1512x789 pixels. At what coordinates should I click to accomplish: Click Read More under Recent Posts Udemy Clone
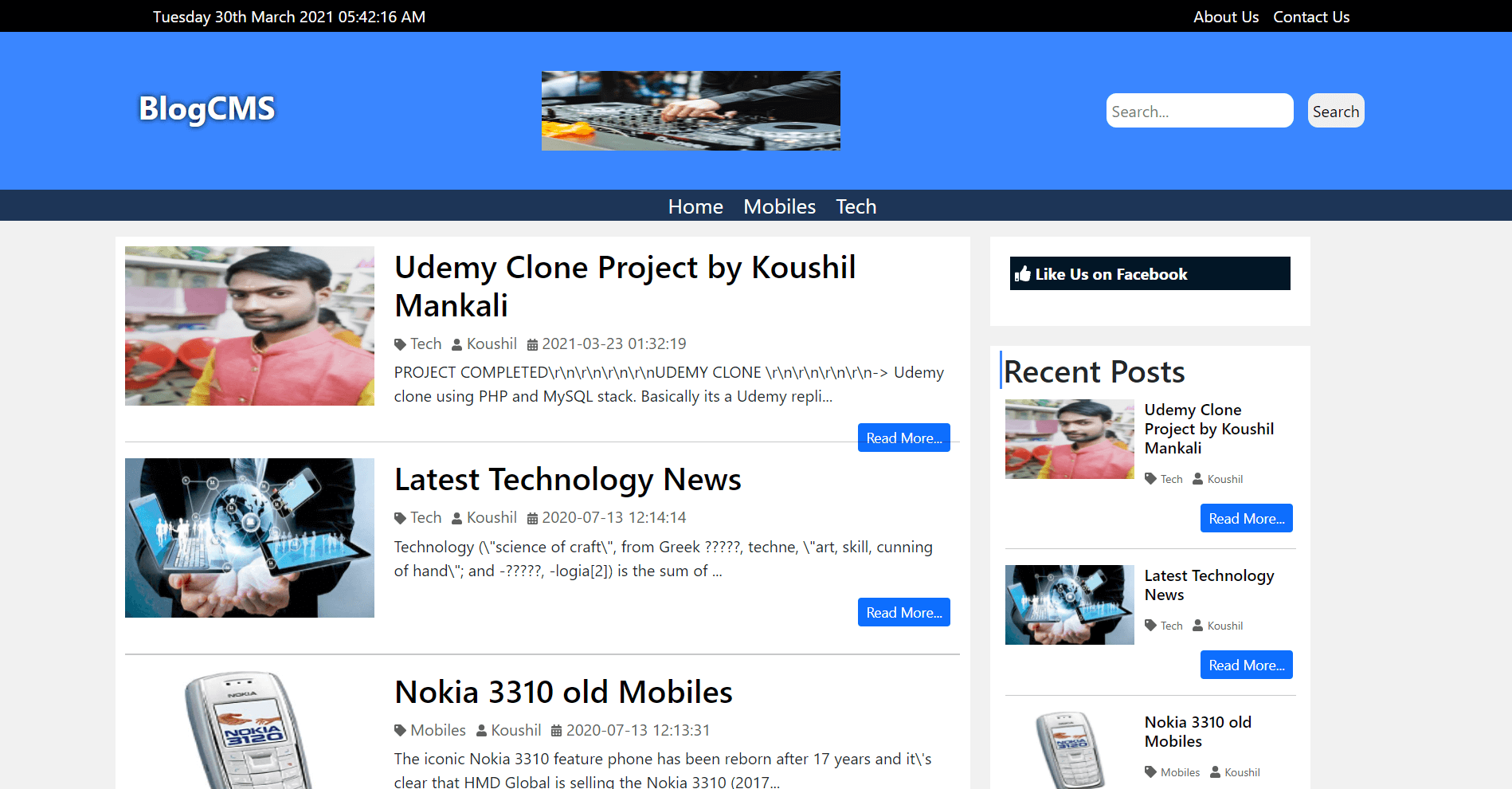[x=1247, y=518]
